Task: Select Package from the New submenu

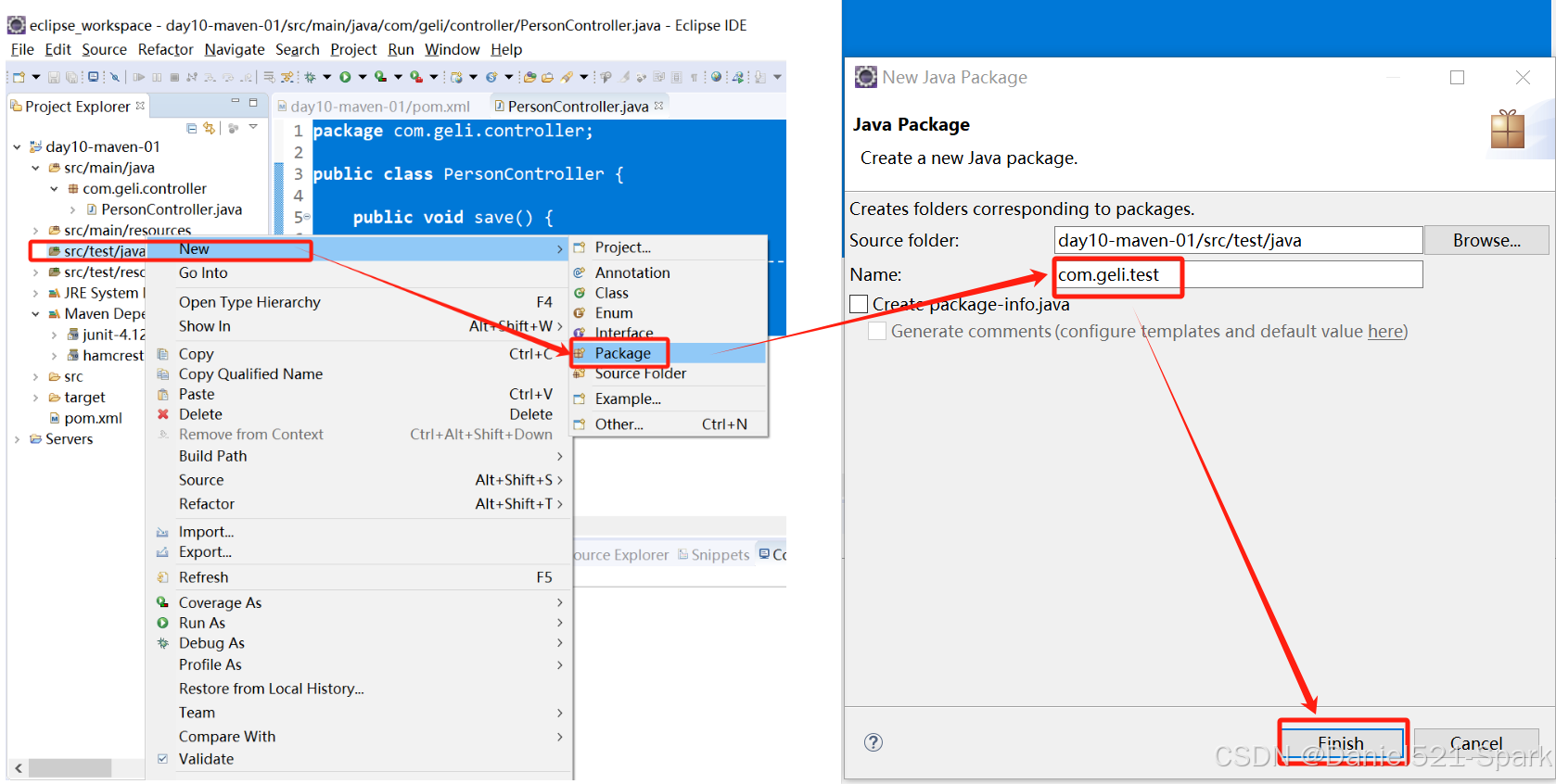Action: (x=668, y=353)
